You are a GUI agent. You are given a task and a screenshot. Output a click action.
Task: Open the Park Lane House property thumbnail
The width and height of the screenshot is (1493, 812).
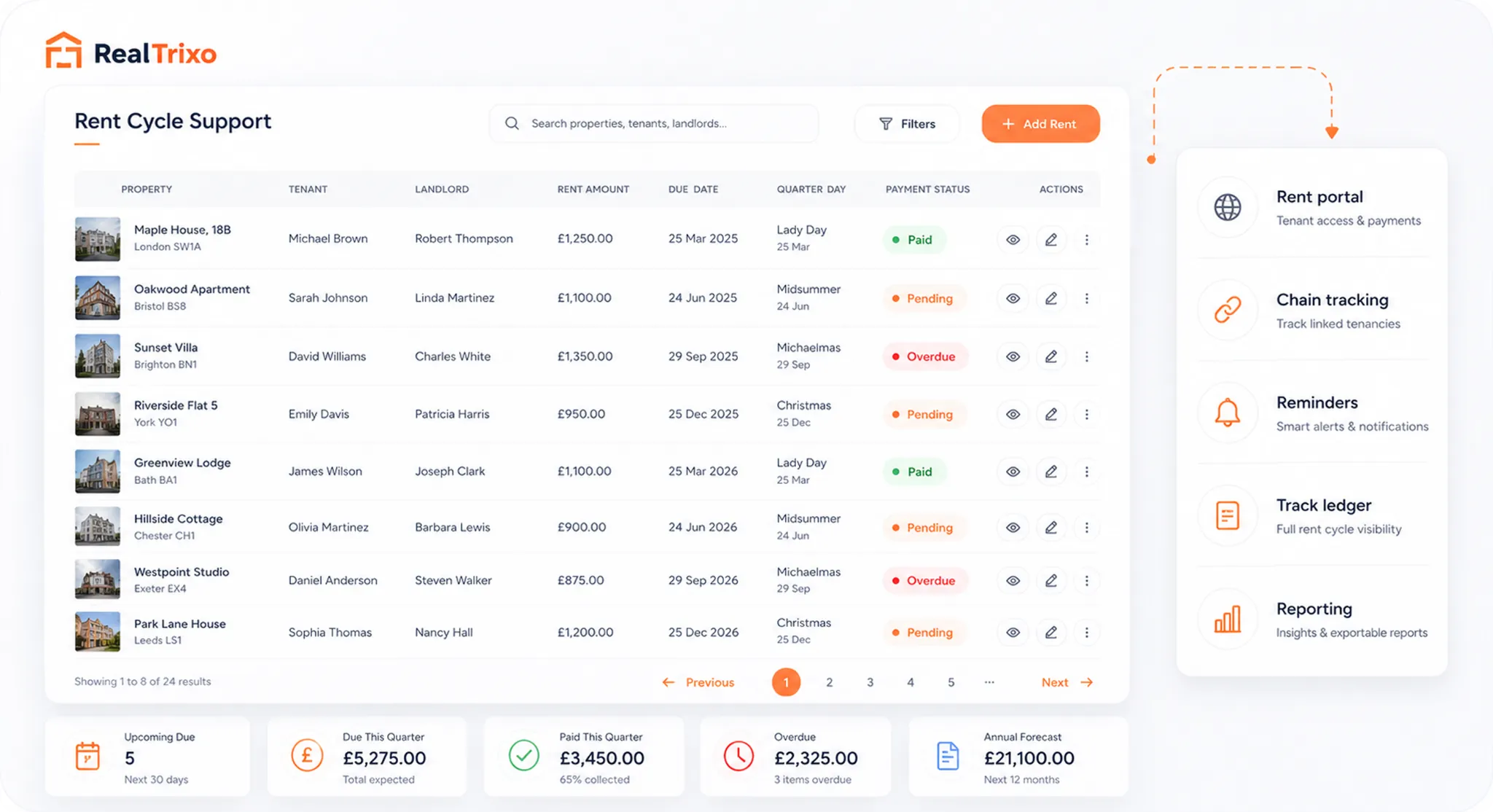(x=98, y=631)
